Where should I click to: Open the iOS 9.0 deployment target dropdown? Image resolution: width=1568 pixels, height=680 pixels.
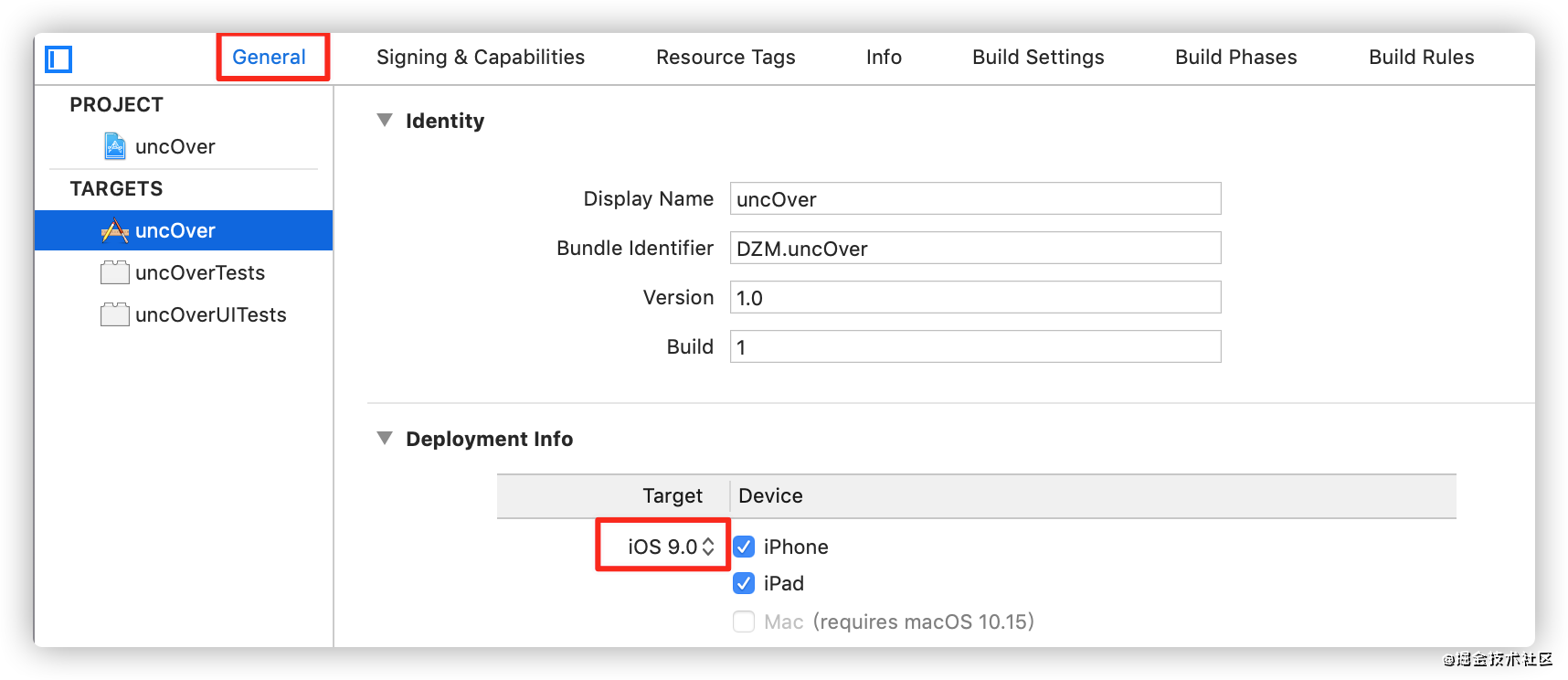click(x=671, y=547)
